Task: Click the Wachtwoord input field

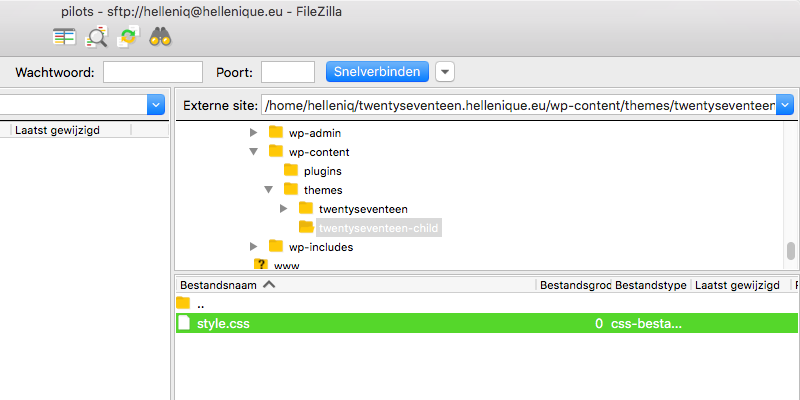Action: click(x=153, y=72)
